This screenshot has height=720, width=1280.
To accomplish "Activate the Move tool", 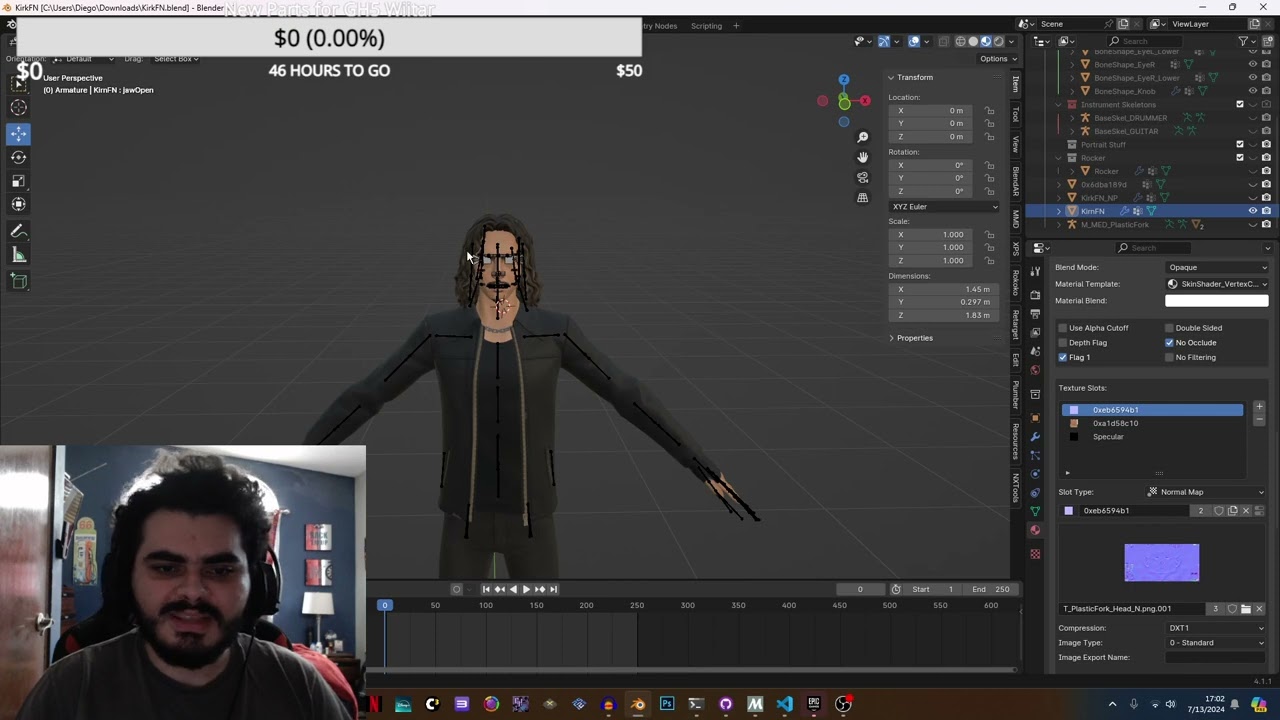I will 19,133.
